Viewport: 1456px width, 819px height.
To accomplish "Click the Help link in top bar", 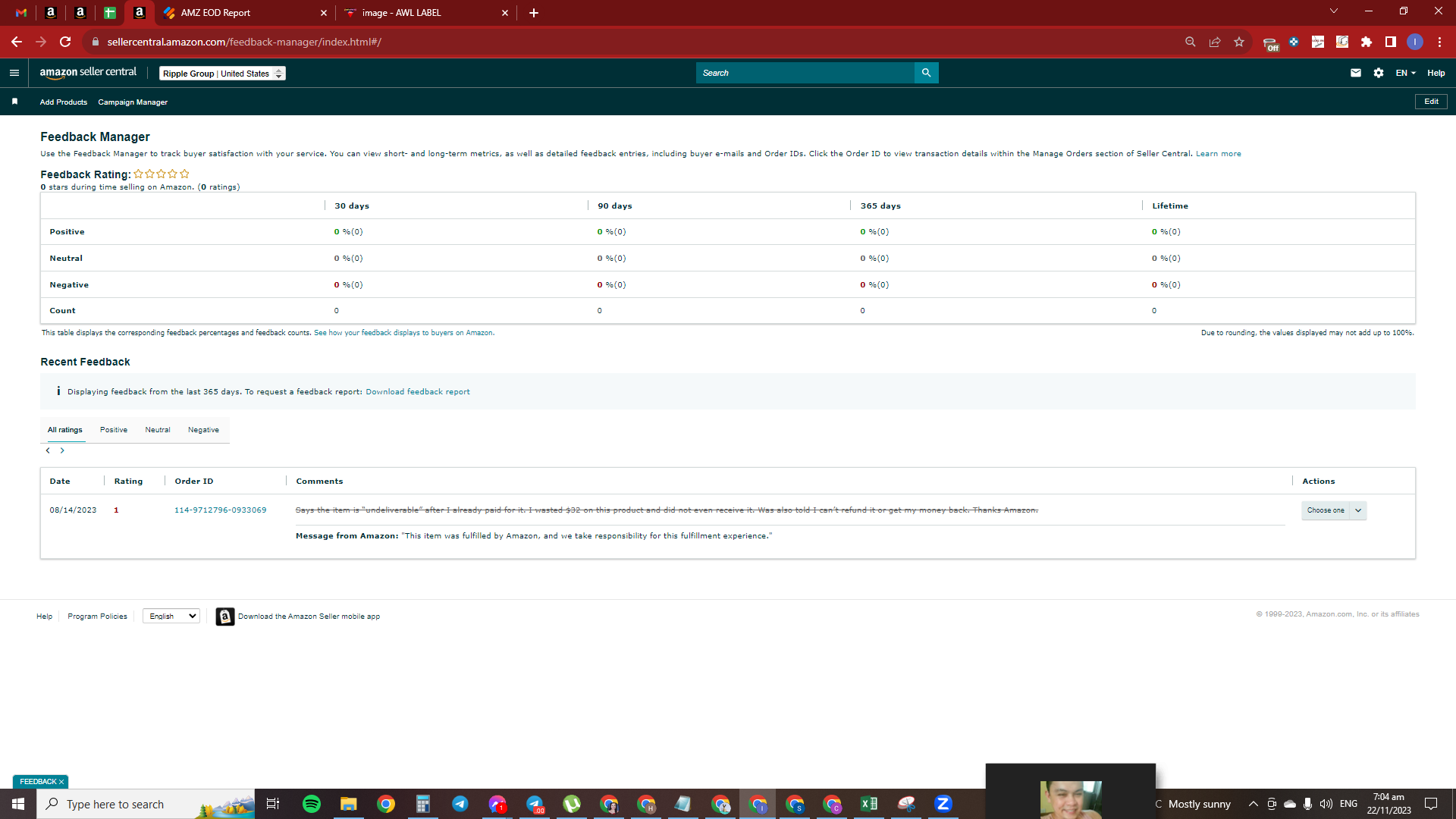I will (x=1436, y=73).
